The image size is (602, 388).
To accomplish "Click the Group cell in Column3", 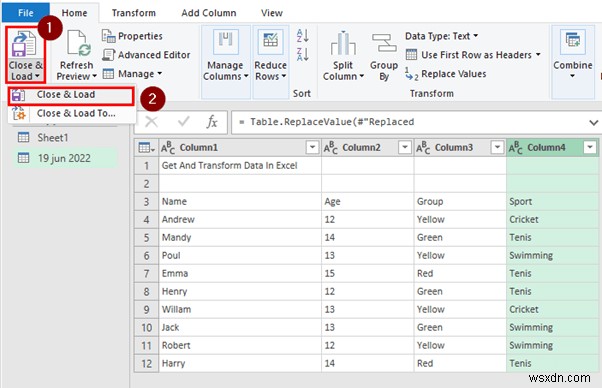I will point(460,201).
